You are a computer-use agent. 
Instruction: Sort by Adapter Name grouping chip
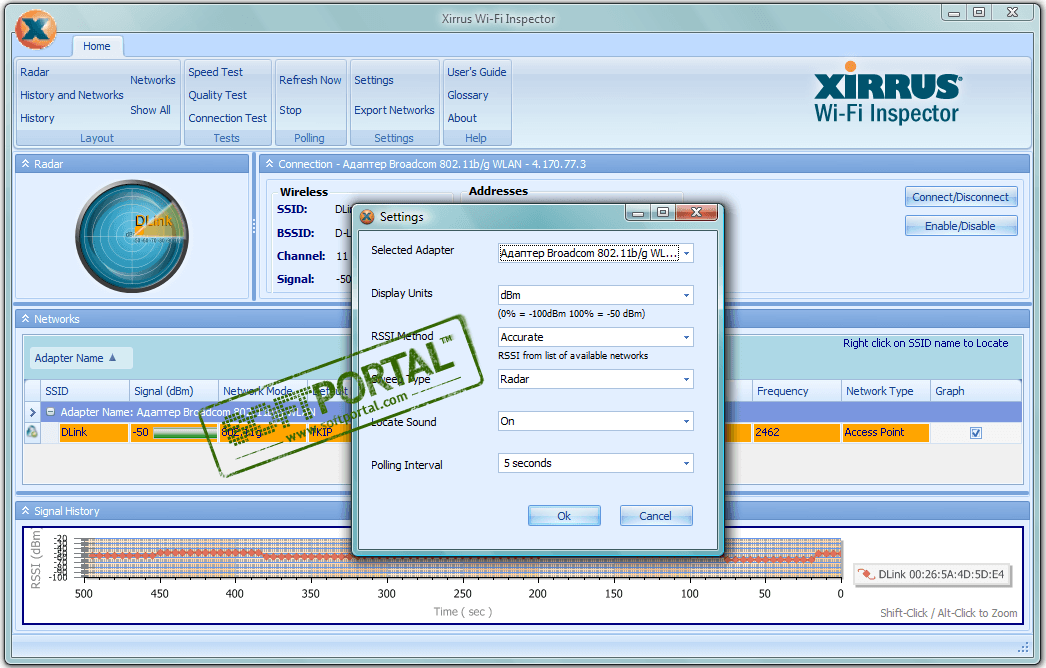click(81, 358)
